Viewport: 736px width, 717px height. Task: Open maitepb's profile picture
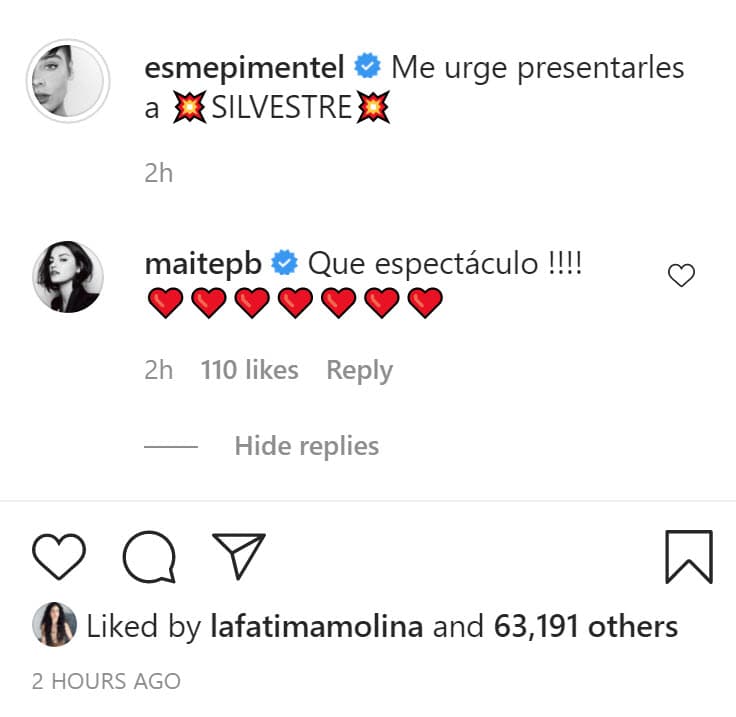68,277
